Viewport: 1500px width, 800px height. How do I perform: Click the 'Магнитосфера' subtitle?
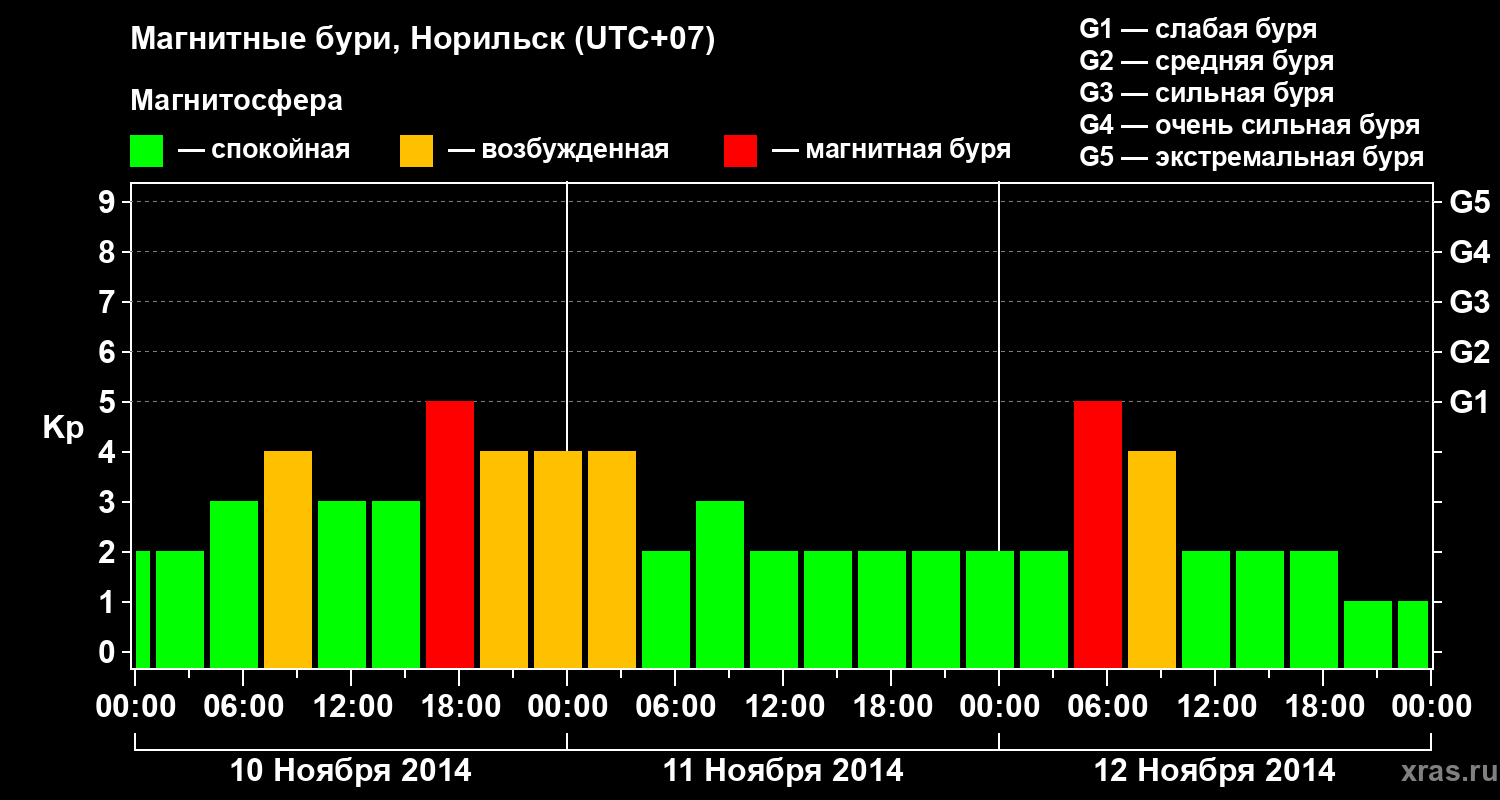click(x=236, y=101)
